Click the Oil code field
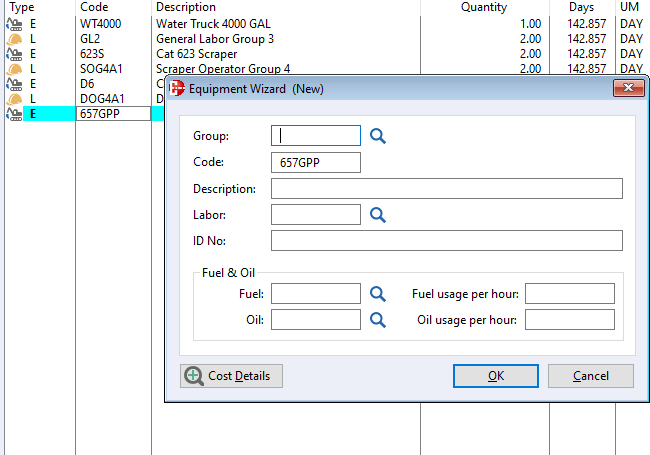This screenshot has width=650, height=455. [316, 320]
